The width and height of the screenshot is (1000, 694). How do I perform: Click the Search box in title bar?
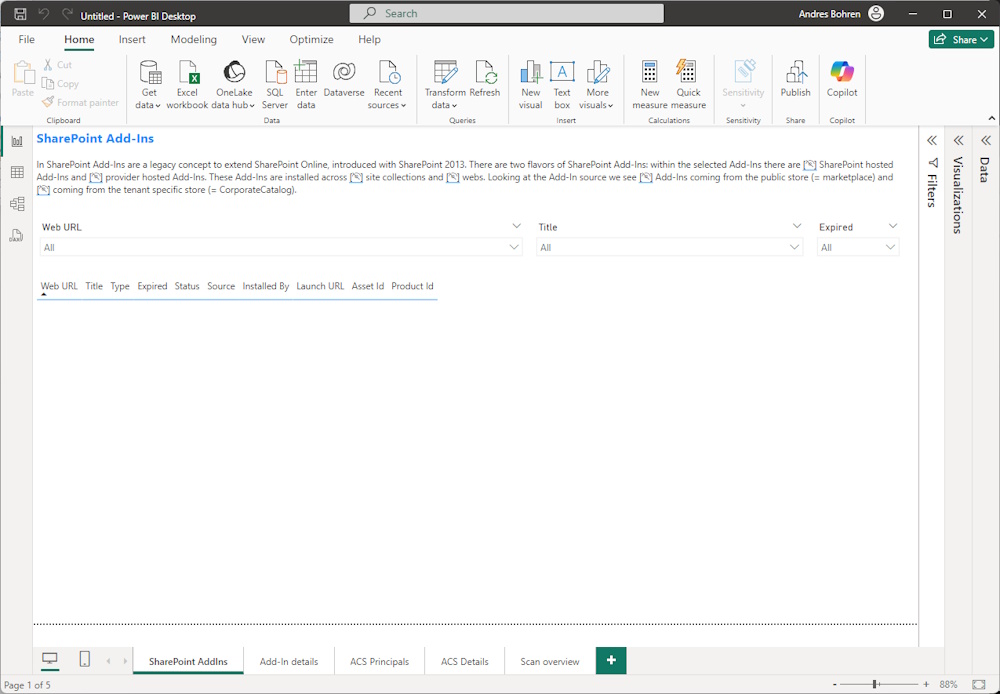pos(506,13)
